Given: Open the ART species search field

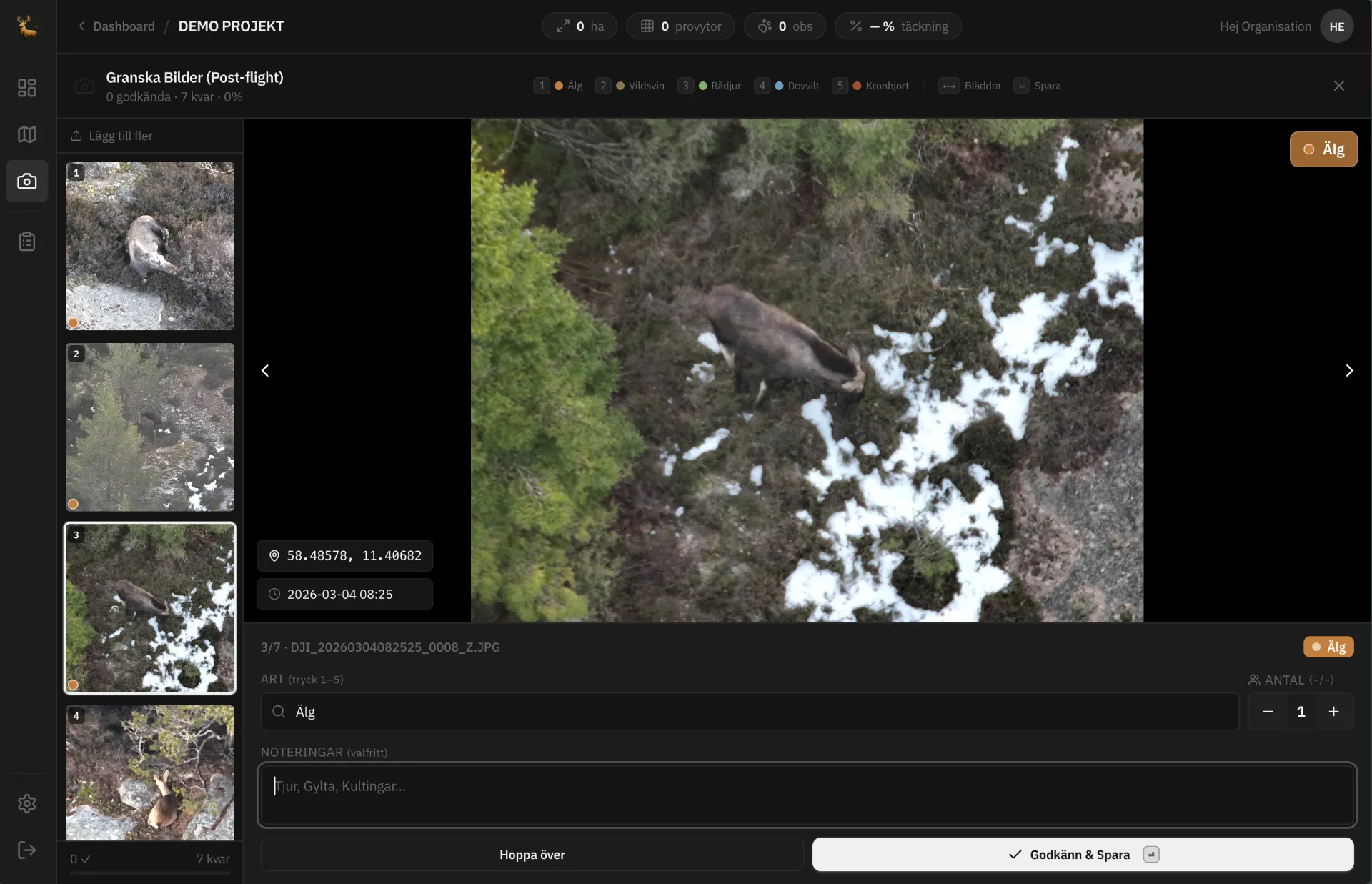Looking at the screenshot, I should (750, 711).
